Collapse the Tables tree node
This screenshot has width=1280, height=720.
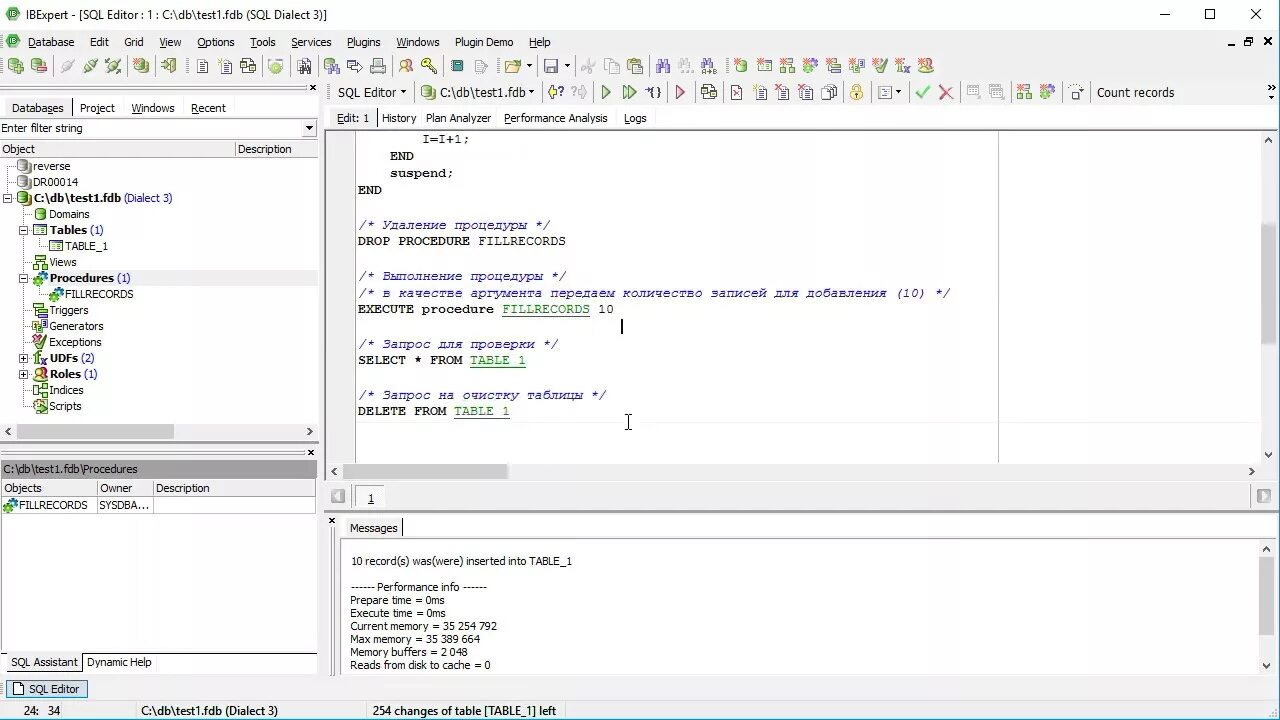tap(24, 230)
